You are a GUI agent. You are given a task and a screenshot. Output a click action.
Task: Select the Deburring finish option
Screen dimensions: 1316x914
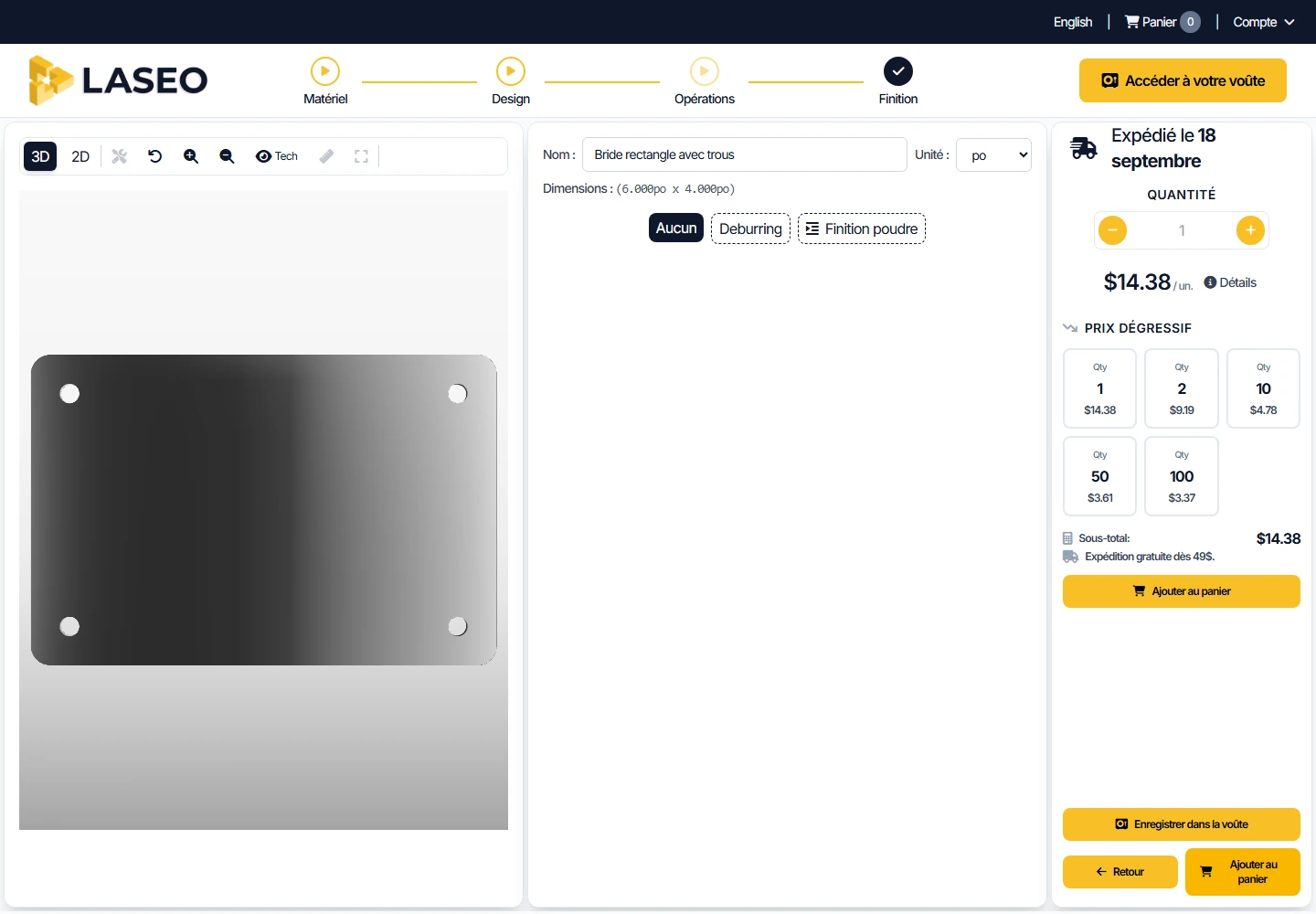750,228
